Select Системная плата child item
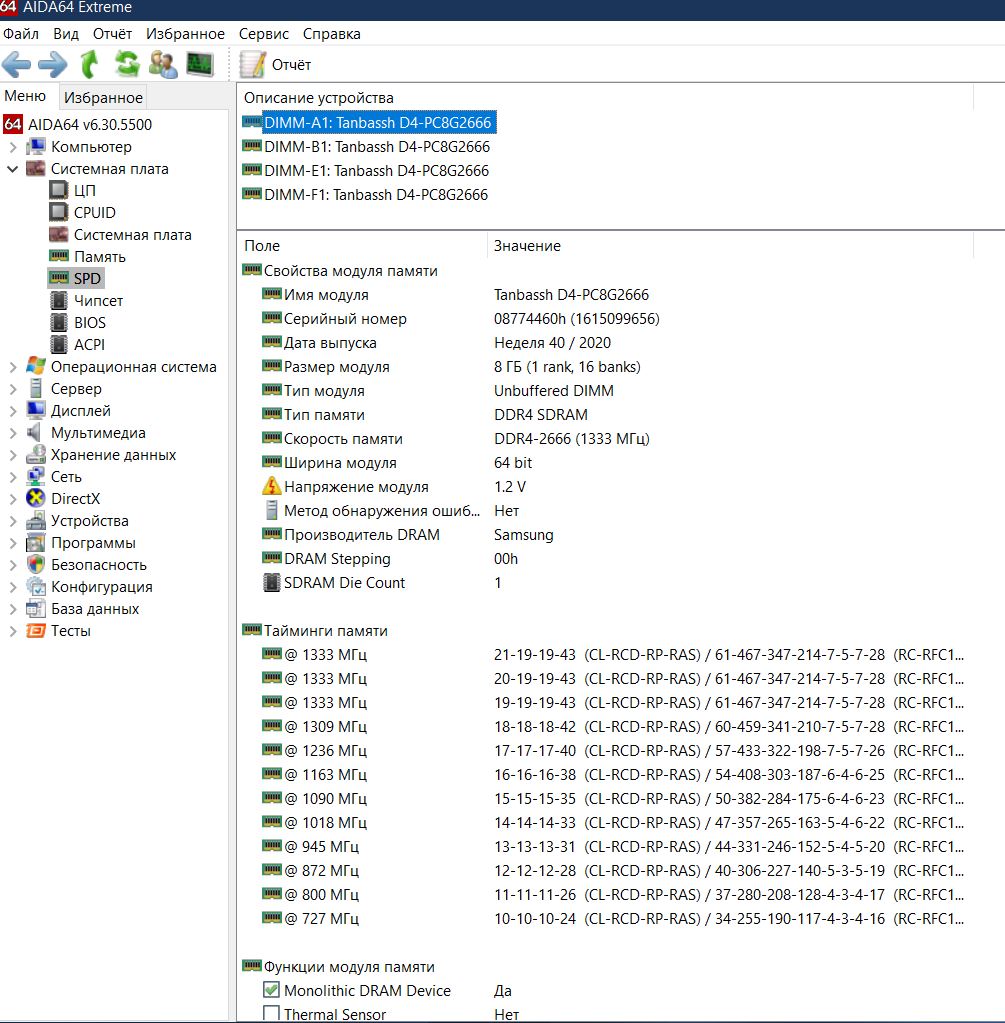Viewport: 1005px width, 1023px height. (x=132, y=235)
